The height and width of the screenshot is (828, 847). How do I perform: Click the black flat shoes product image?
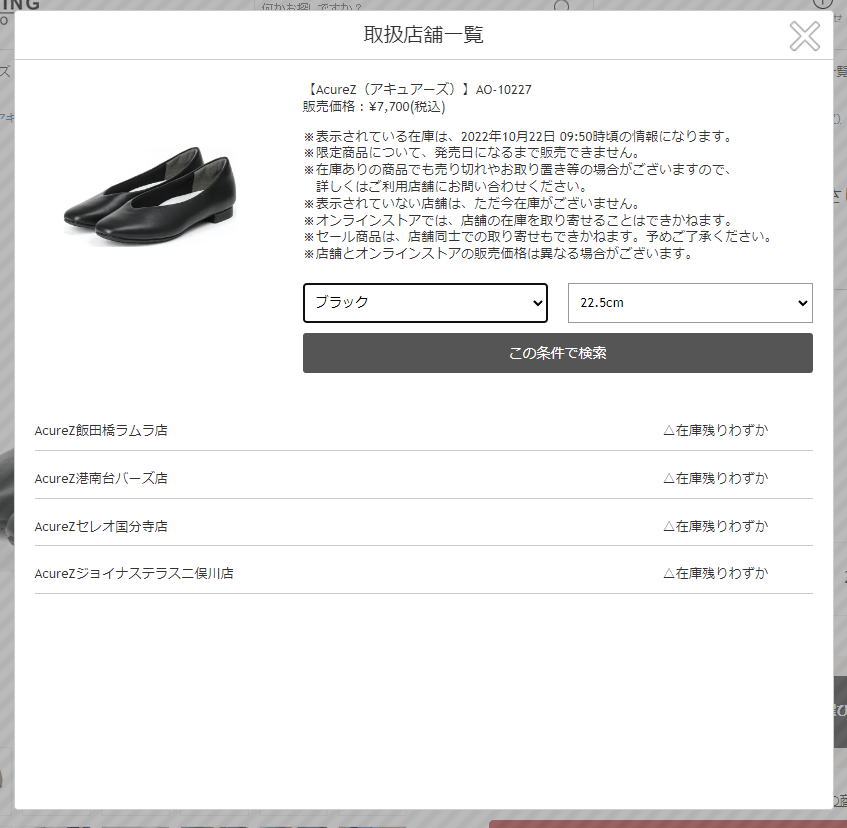point(150,195)
